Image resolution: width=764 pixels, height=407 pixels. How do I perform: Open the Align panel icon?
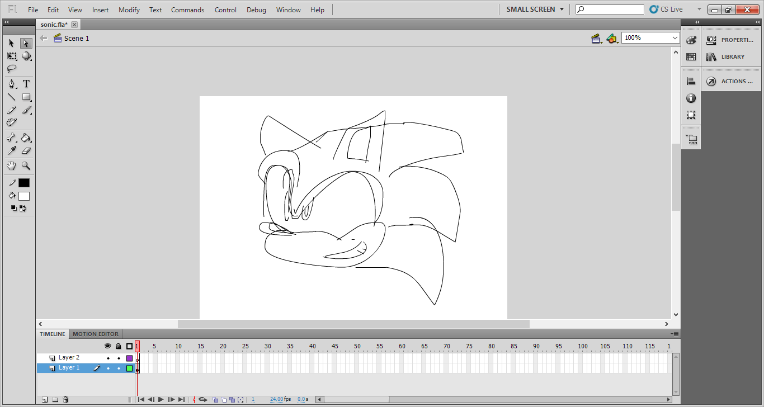(691, 81)
